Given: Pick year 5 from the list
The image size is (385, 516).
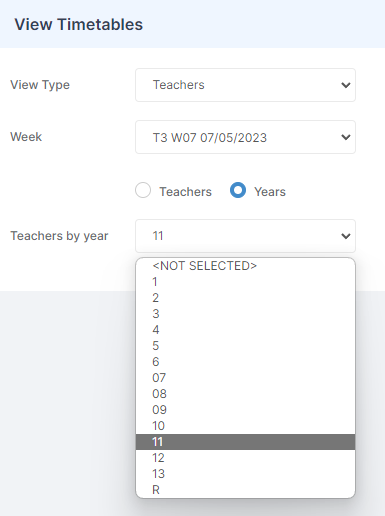Looking at the screenshot, I should (245, 346).
